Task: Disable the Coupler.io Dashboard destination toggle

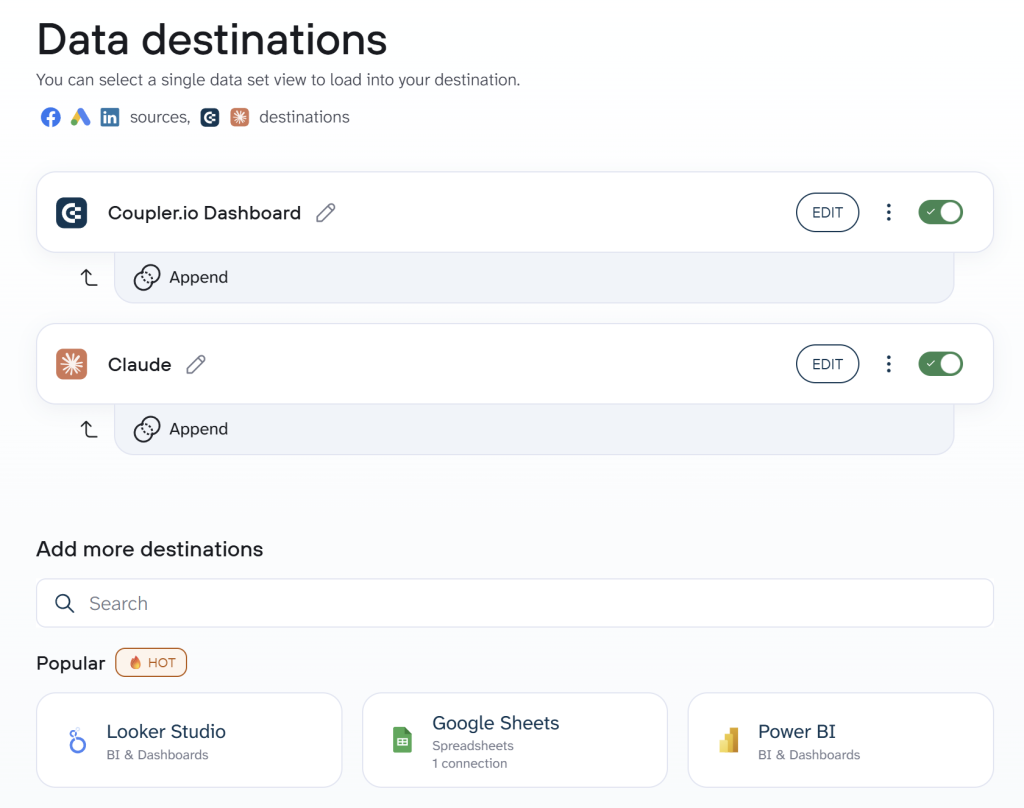Action: point(940,212)
